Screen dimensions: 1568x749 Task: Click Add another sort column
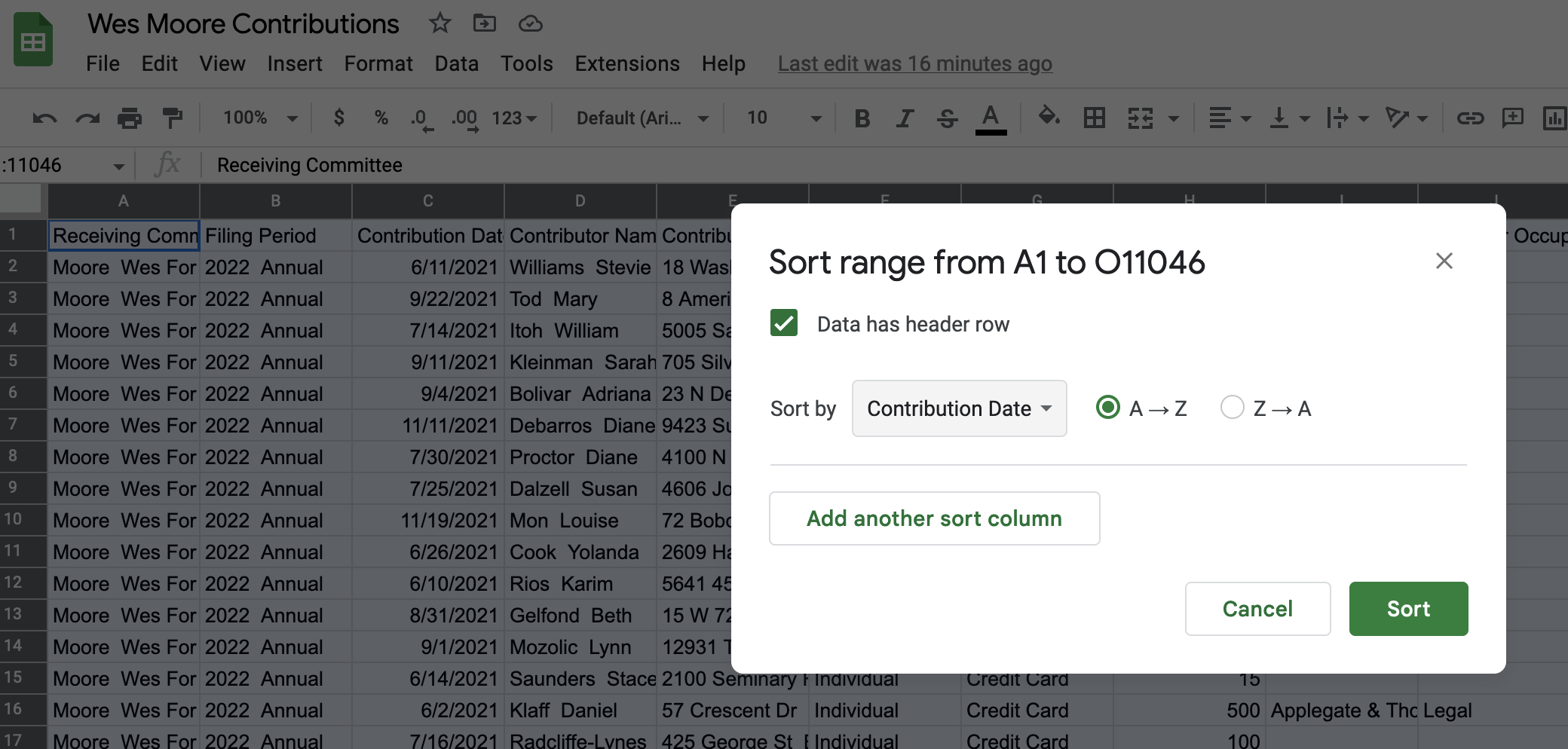coord(935,518)
